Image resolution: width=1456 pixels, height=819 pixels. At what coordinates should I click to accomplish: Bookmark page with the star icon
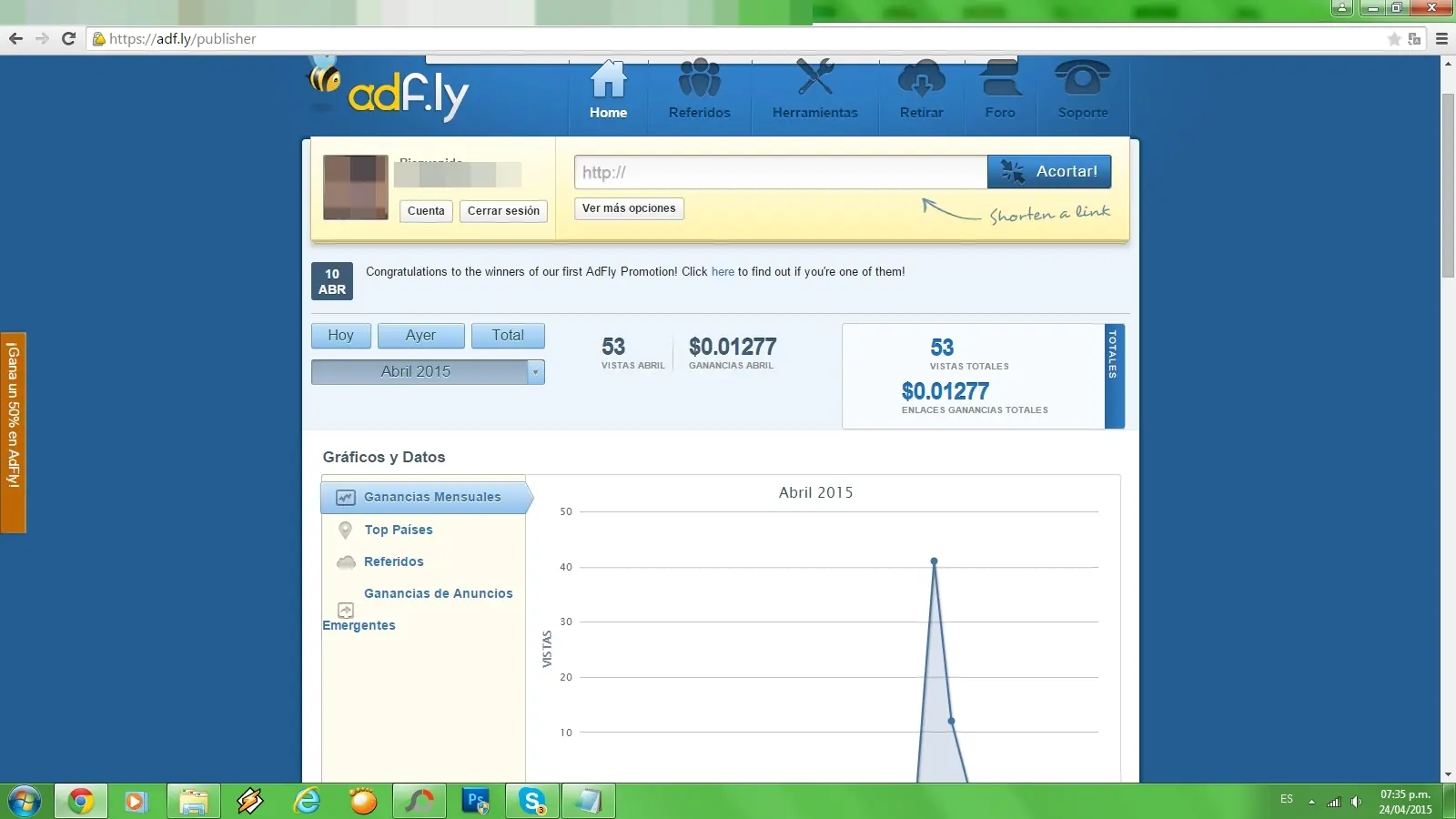pos(1393,39)
